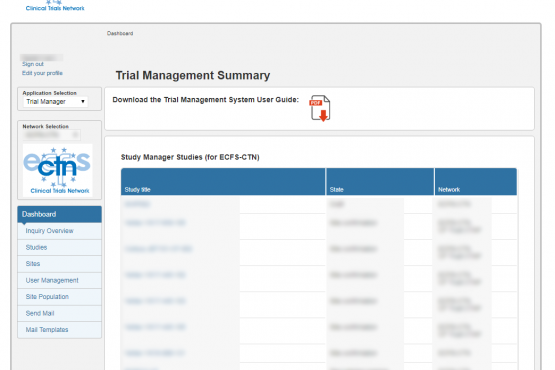Open the blurred Network Selection dropdown

(x=52, y=135)
